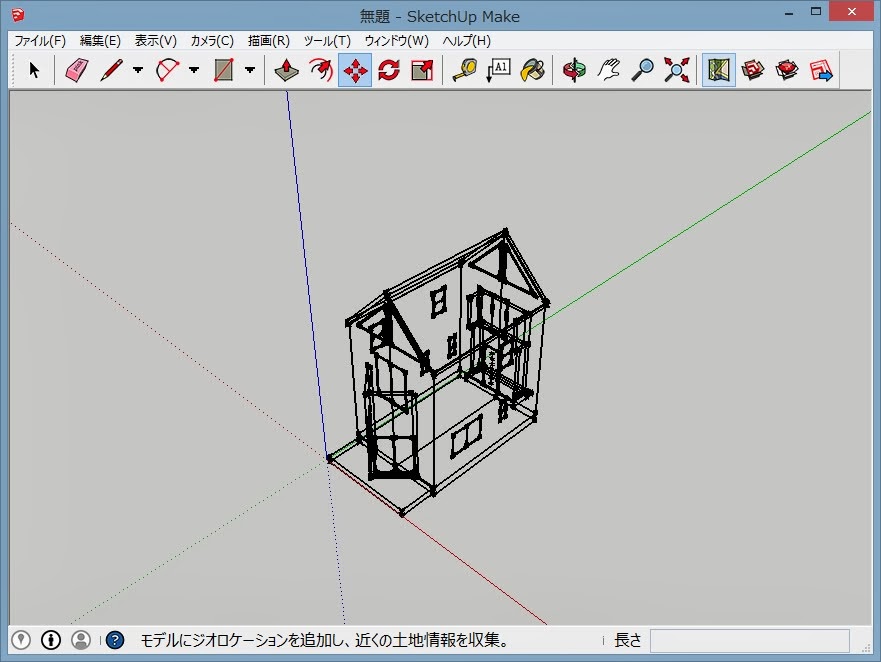This screenshot has height=662, width=881.
Task: Click the 長さ measurement input box
Action: (749, 640)
